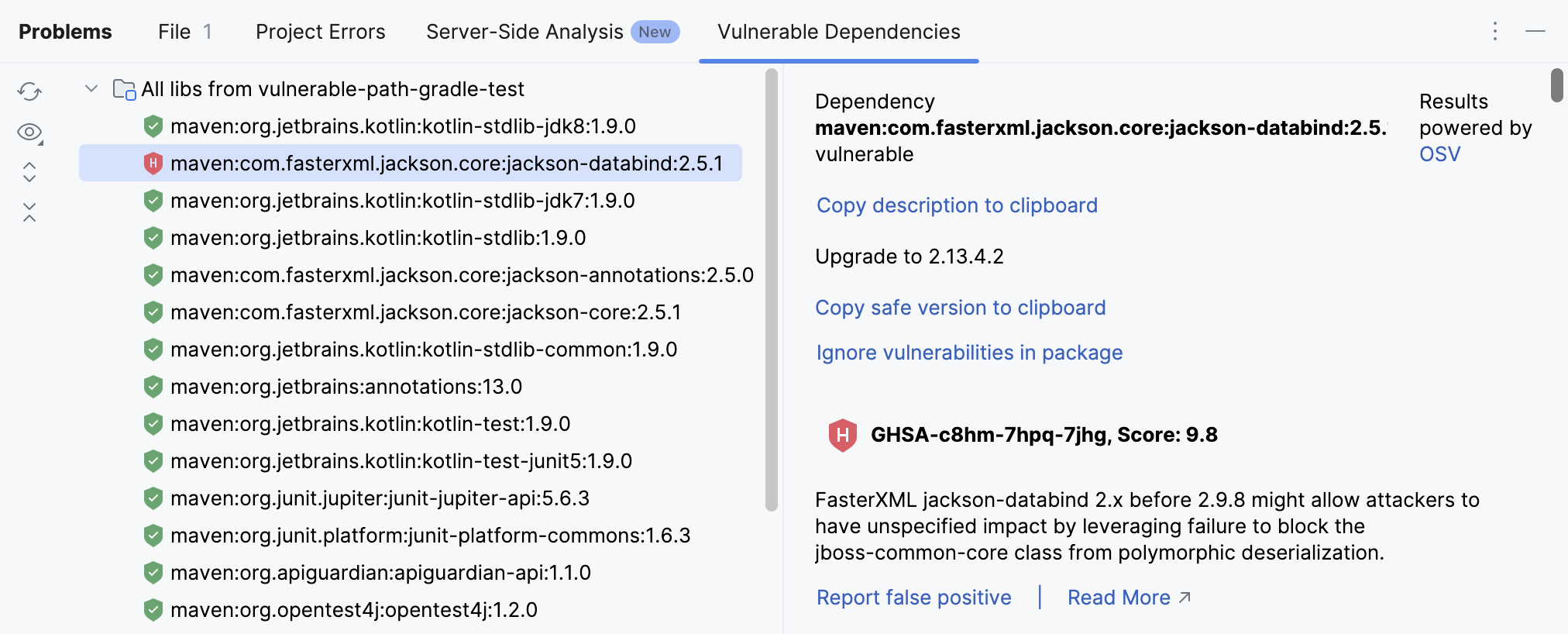
Task: Click the 'Upgrade to 2.13.4.2' text
Action: point(910,257)
